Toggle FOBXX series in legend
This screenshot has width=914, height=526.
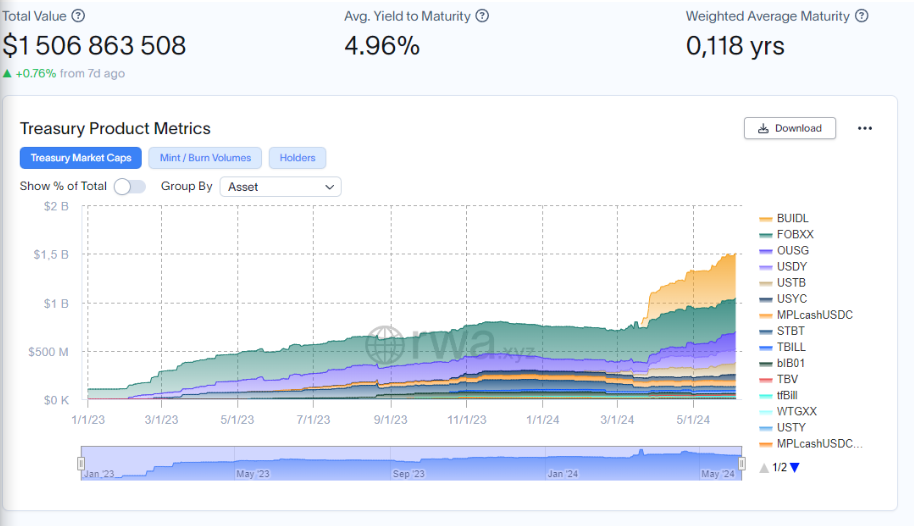click(x=786, y=234)
